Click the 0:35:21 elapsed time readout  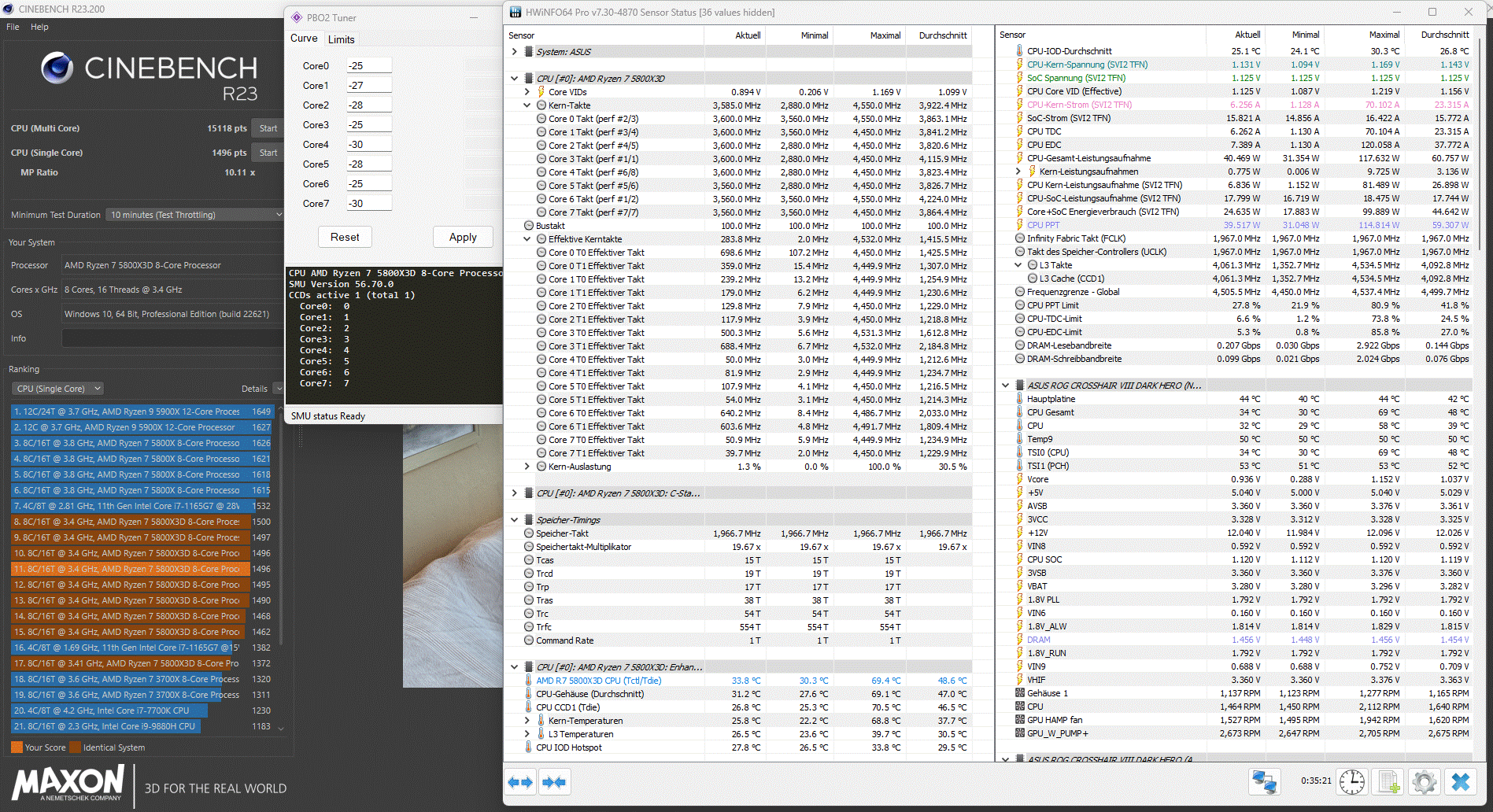[1316, 781]
